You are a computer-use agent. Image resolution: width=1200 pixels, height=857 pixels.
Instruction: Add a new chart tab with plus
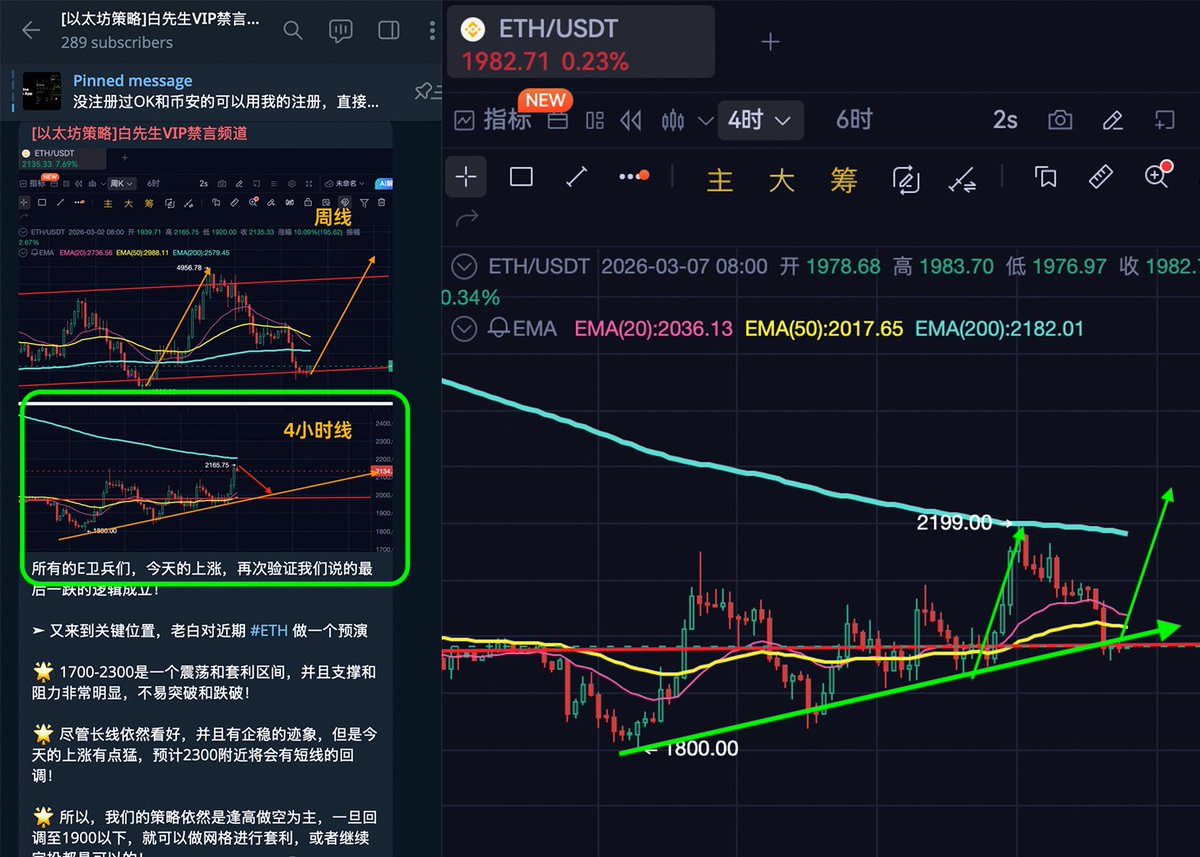770,42
